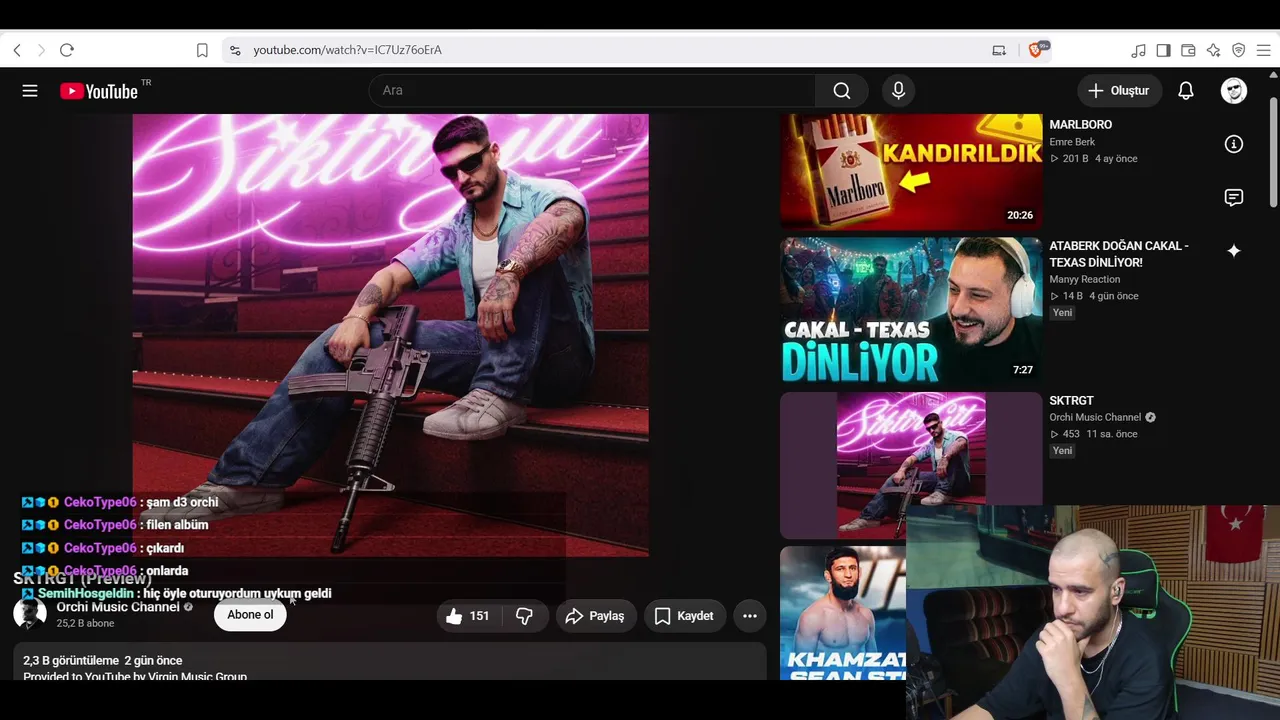Click the address bar URL
This screenshot has width=1280, height=720.
[347, 50]
